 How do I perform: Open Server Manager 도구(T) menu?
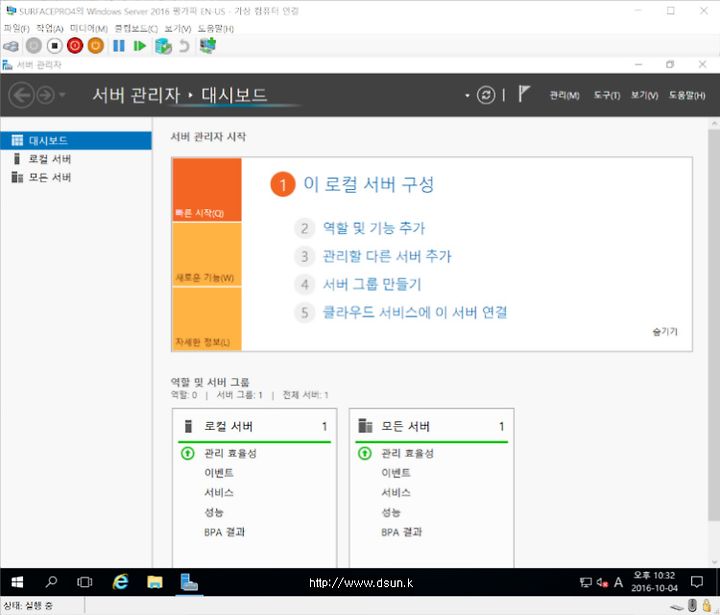[x=607, y=95]
